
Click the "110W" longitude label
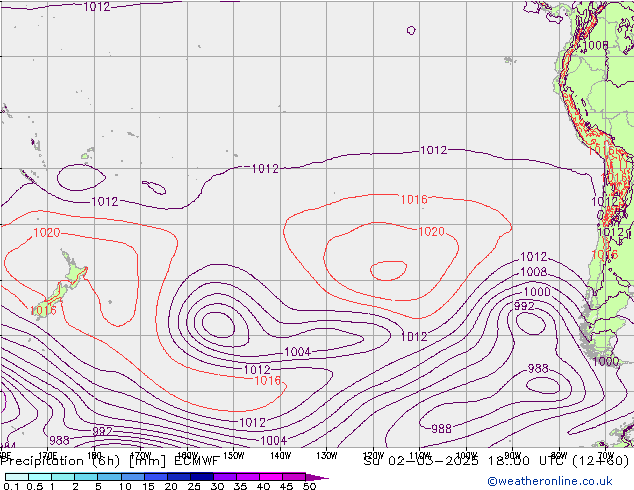point(420,456)
